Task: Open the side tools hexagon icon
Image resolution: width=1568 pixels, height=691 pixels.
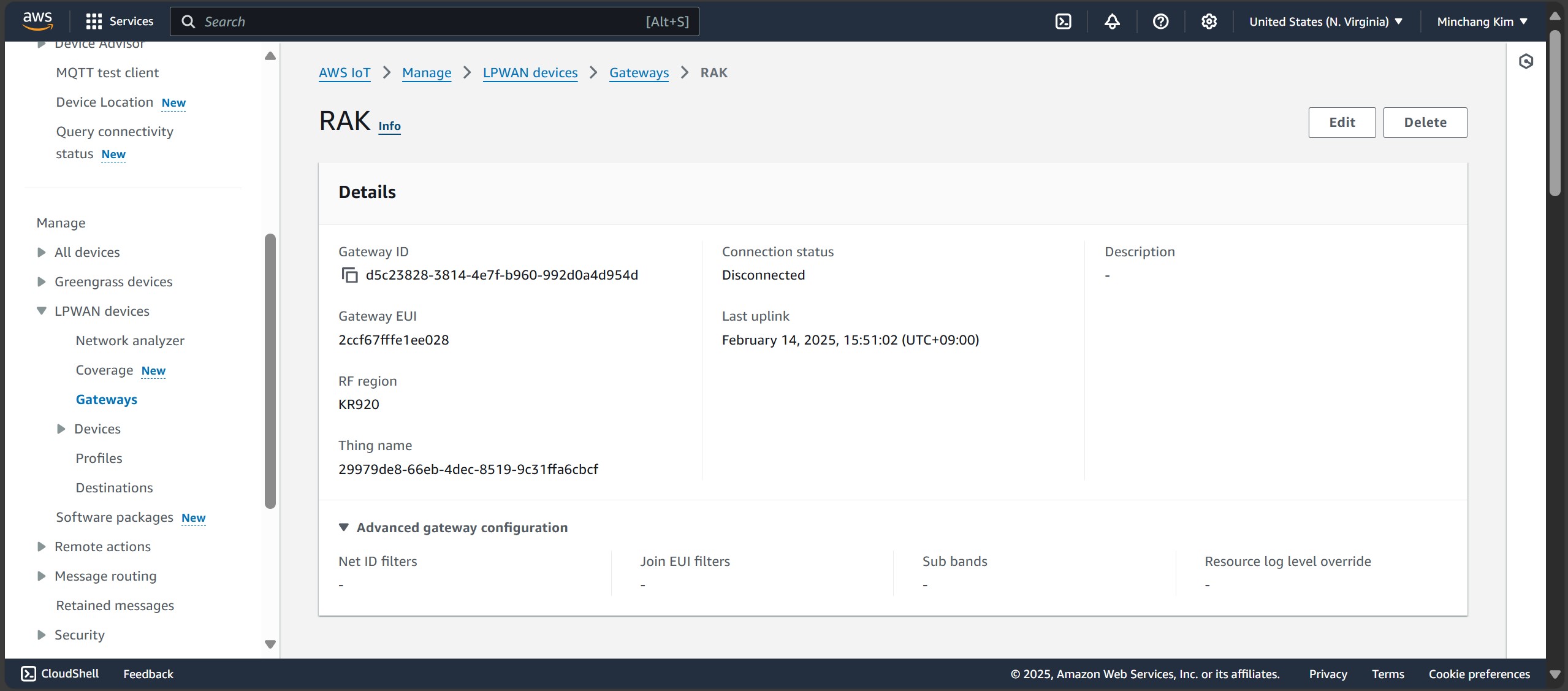Action: tap(1526, 61)
